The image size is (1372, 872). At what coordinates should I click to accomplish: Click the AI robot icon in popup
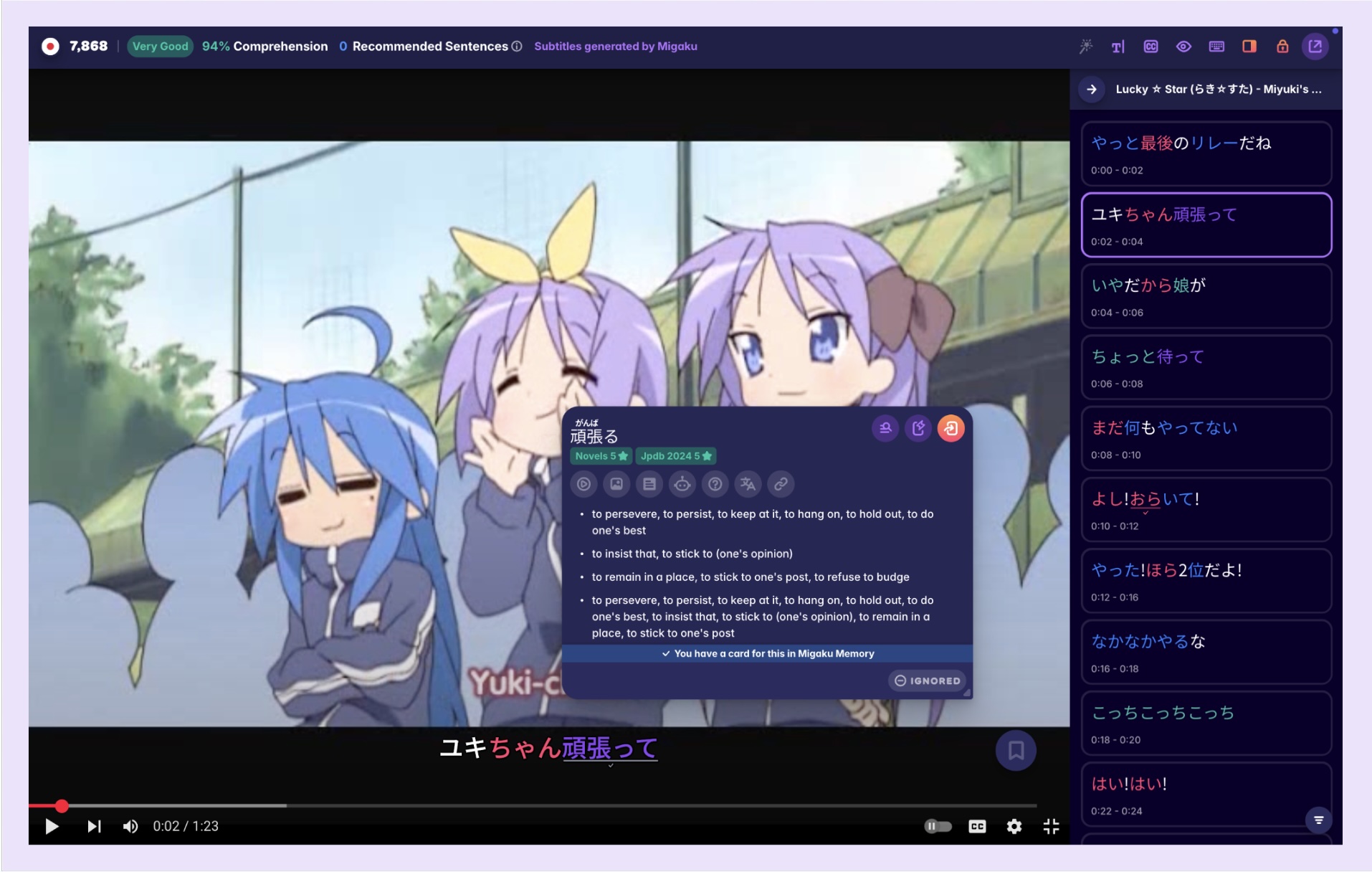[x=682, y=484]
